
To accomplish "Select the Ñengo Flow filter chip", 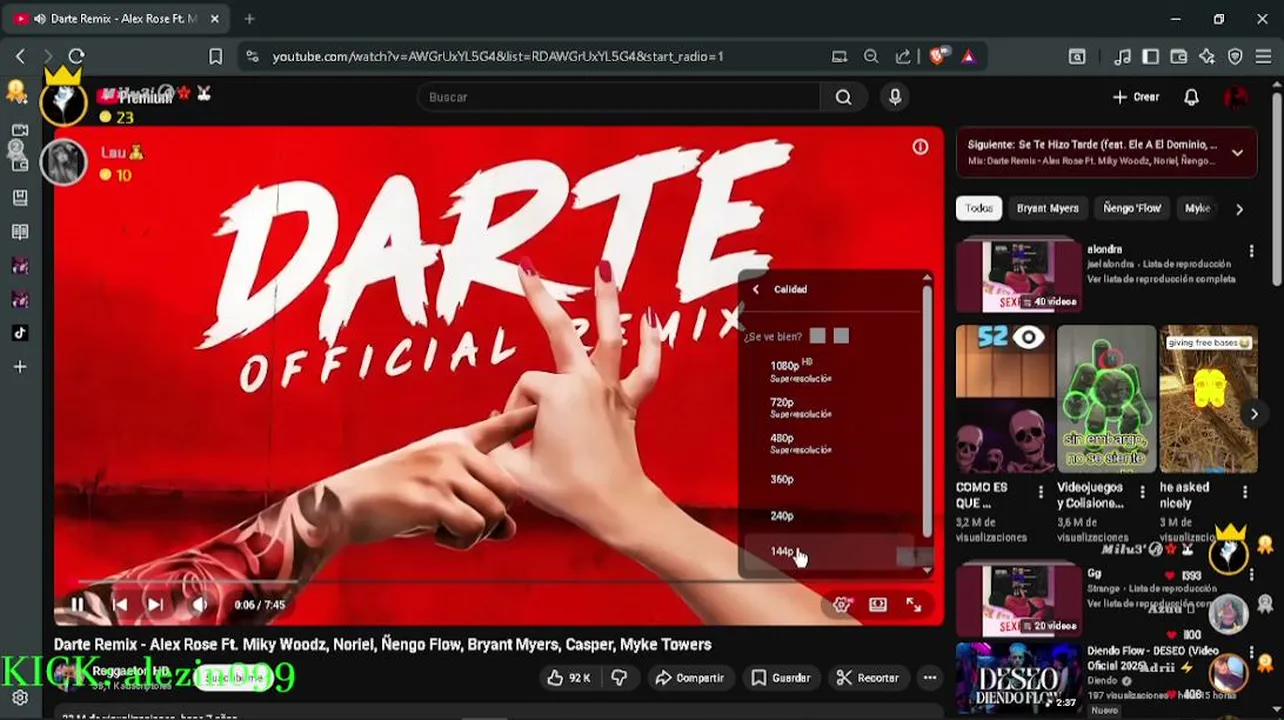I will pyautogui.click(x=1132, y=208).
